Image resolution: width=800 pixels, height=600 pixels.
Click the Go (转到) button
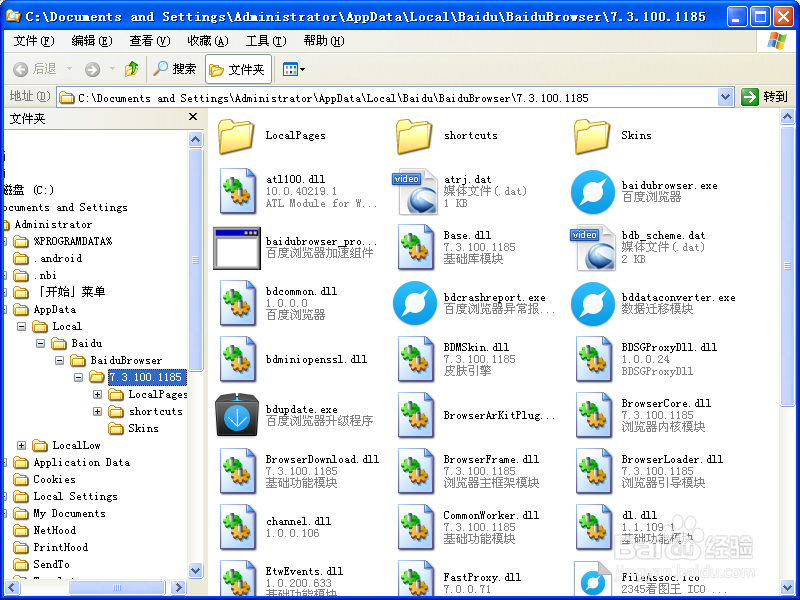click(765, 96)
